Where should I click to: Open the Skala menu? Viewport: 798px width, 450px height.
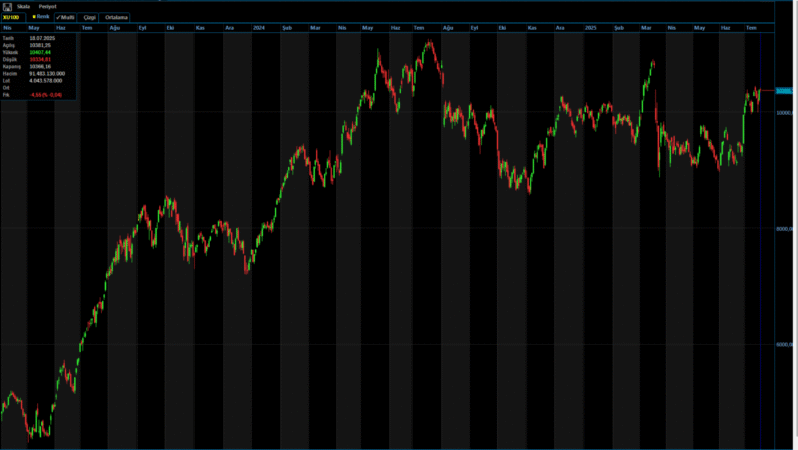[23, 6]
